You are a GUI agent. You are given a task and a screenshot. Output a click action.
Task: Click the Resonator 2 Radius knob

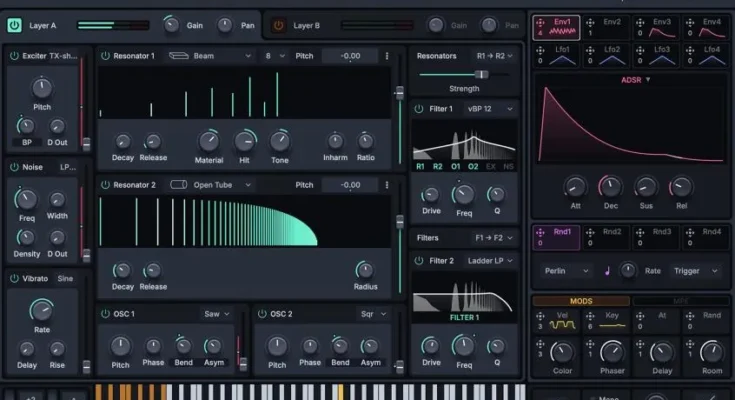(365, 270)
